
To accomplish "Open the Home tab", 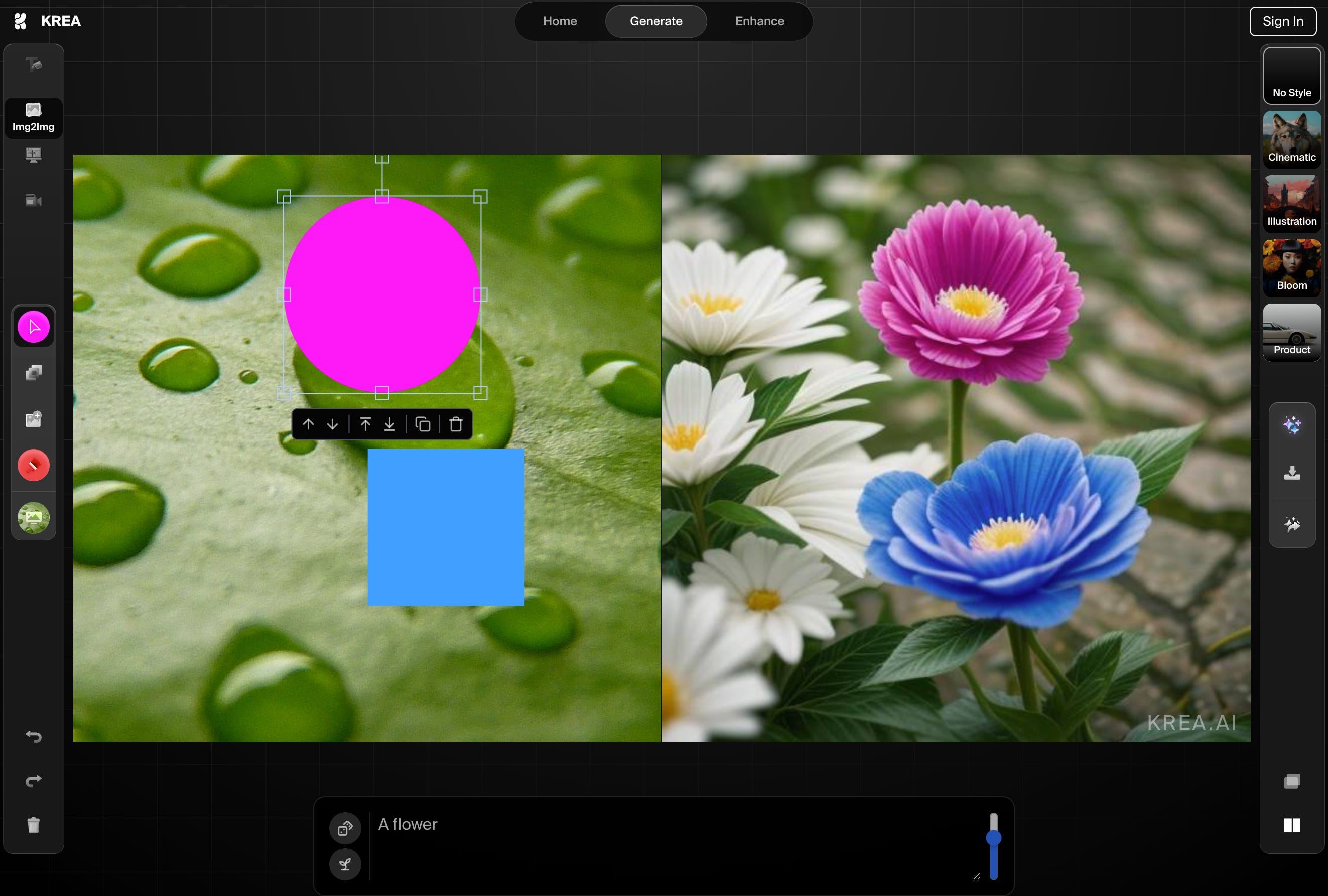I will pyautogui.click(x=560, y=21).
